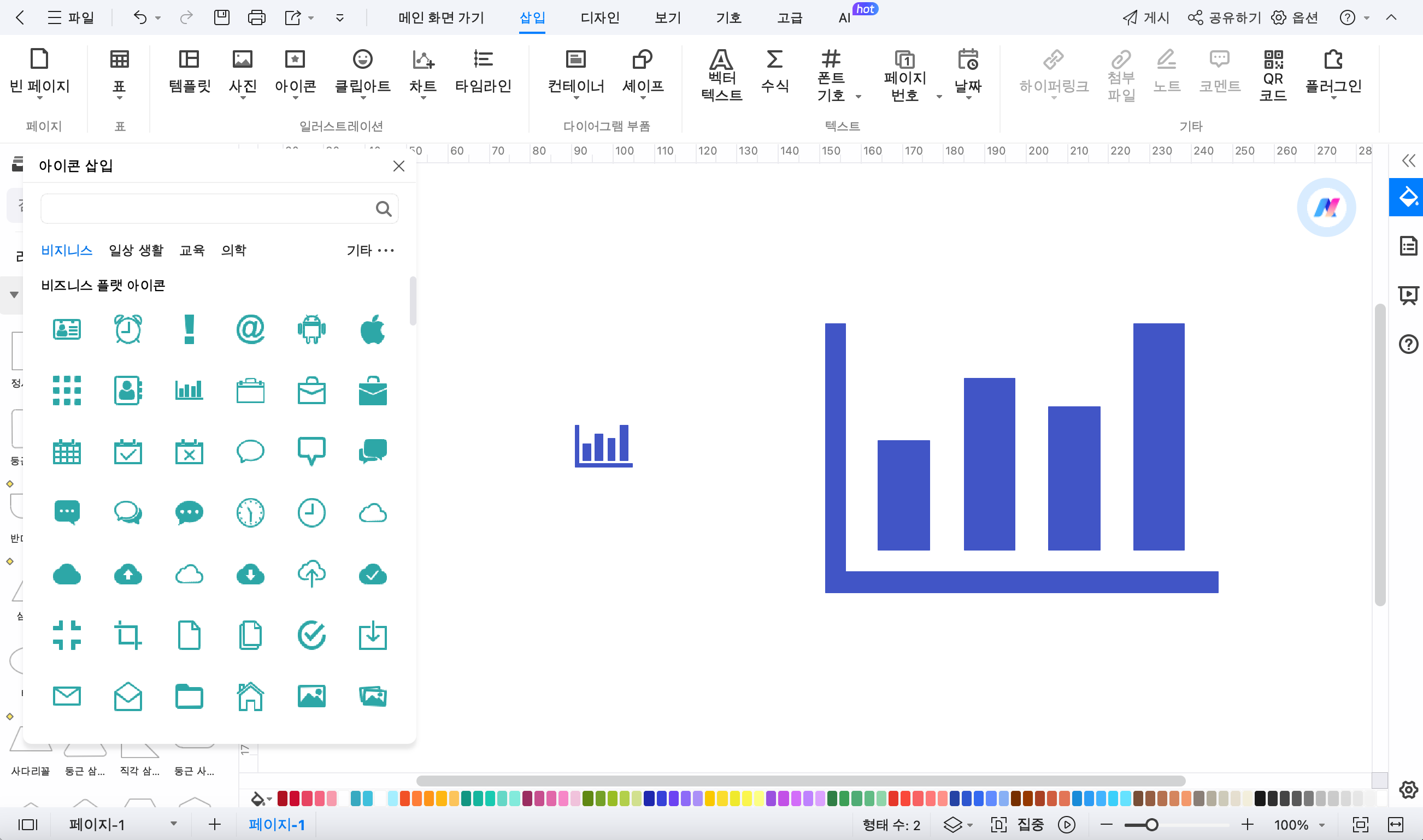Open the shape (셰이프) dropdown
1423x840 pixels.
click(x=643, y=98)
